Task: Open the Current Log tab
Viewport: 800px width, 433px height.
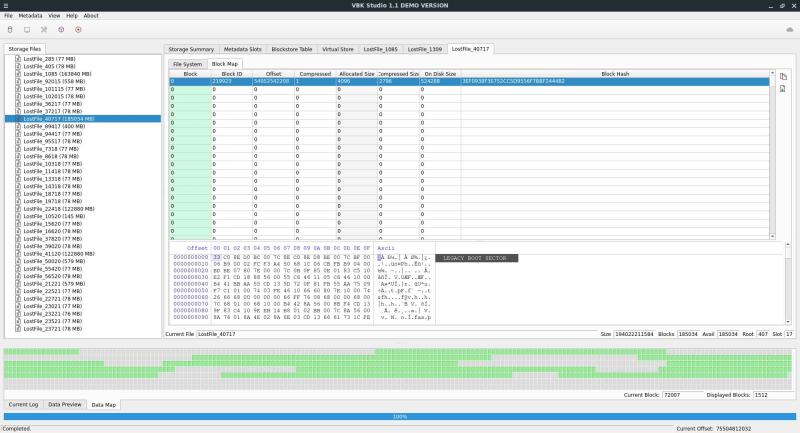Action: pyautogui.click(x=23, y=404)
